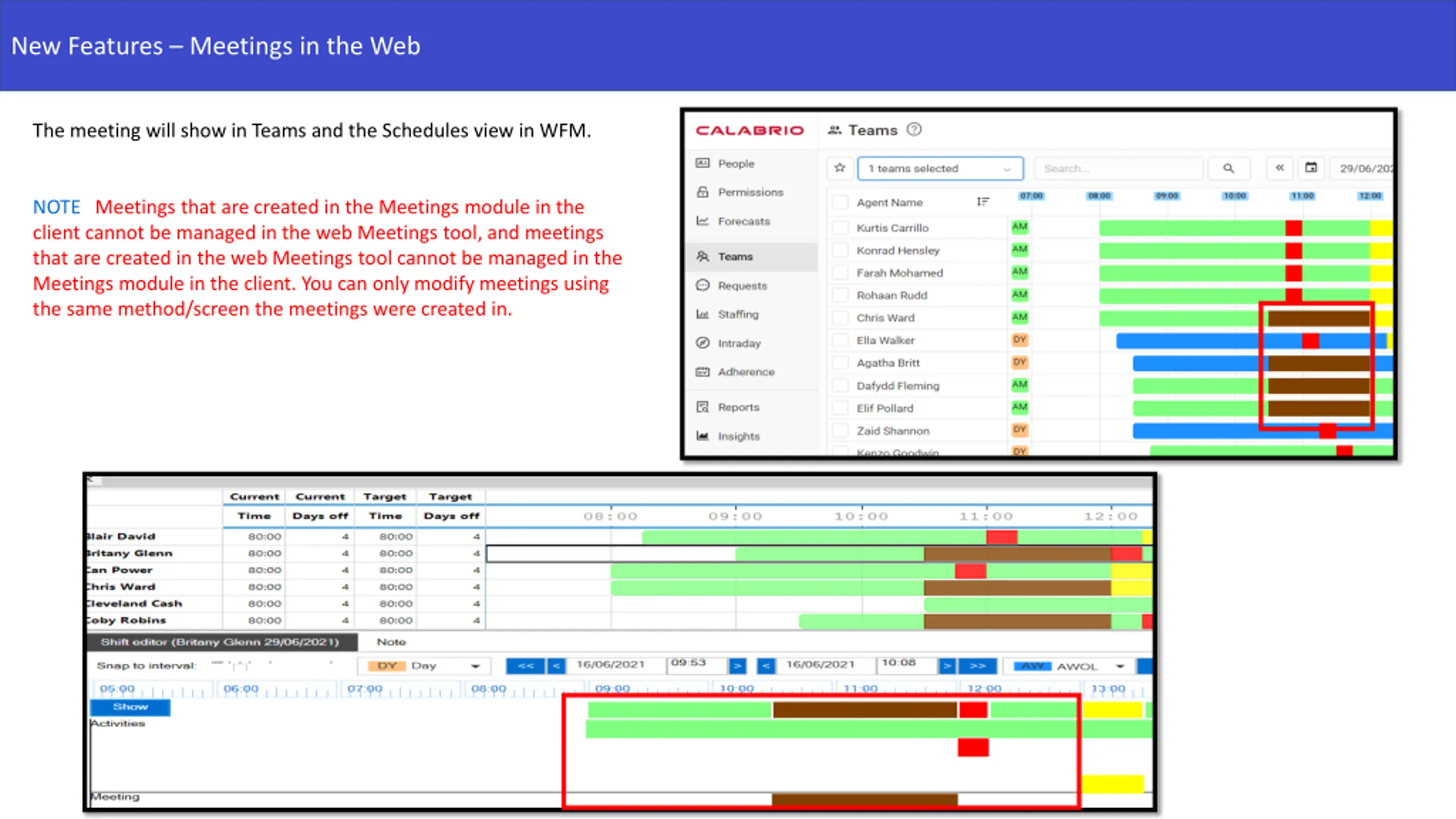
Task: Click the Forecasts chart icon
Action: point(703,221)
